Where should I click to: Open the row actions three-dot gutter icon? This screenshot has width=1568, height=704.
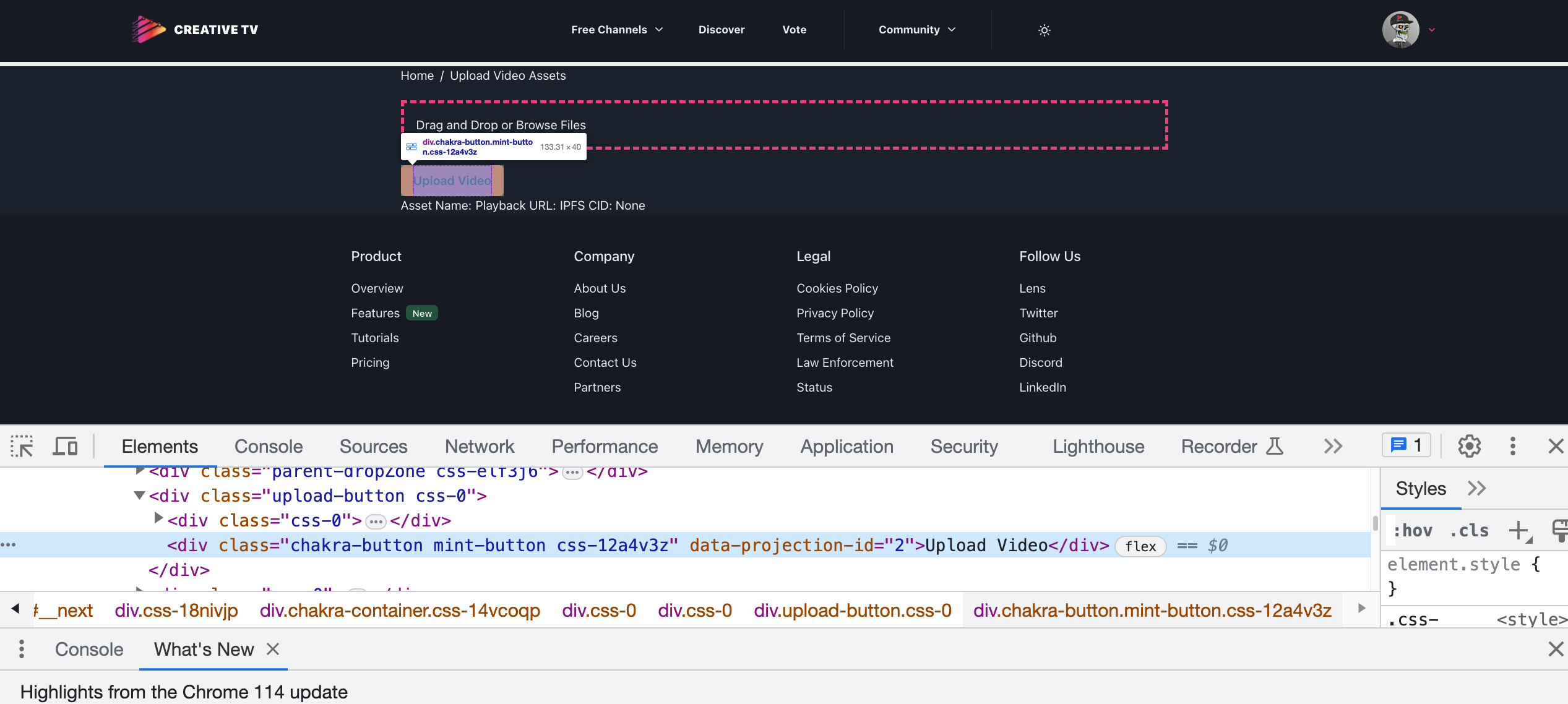pyautogui.click(x=8, y=545)
